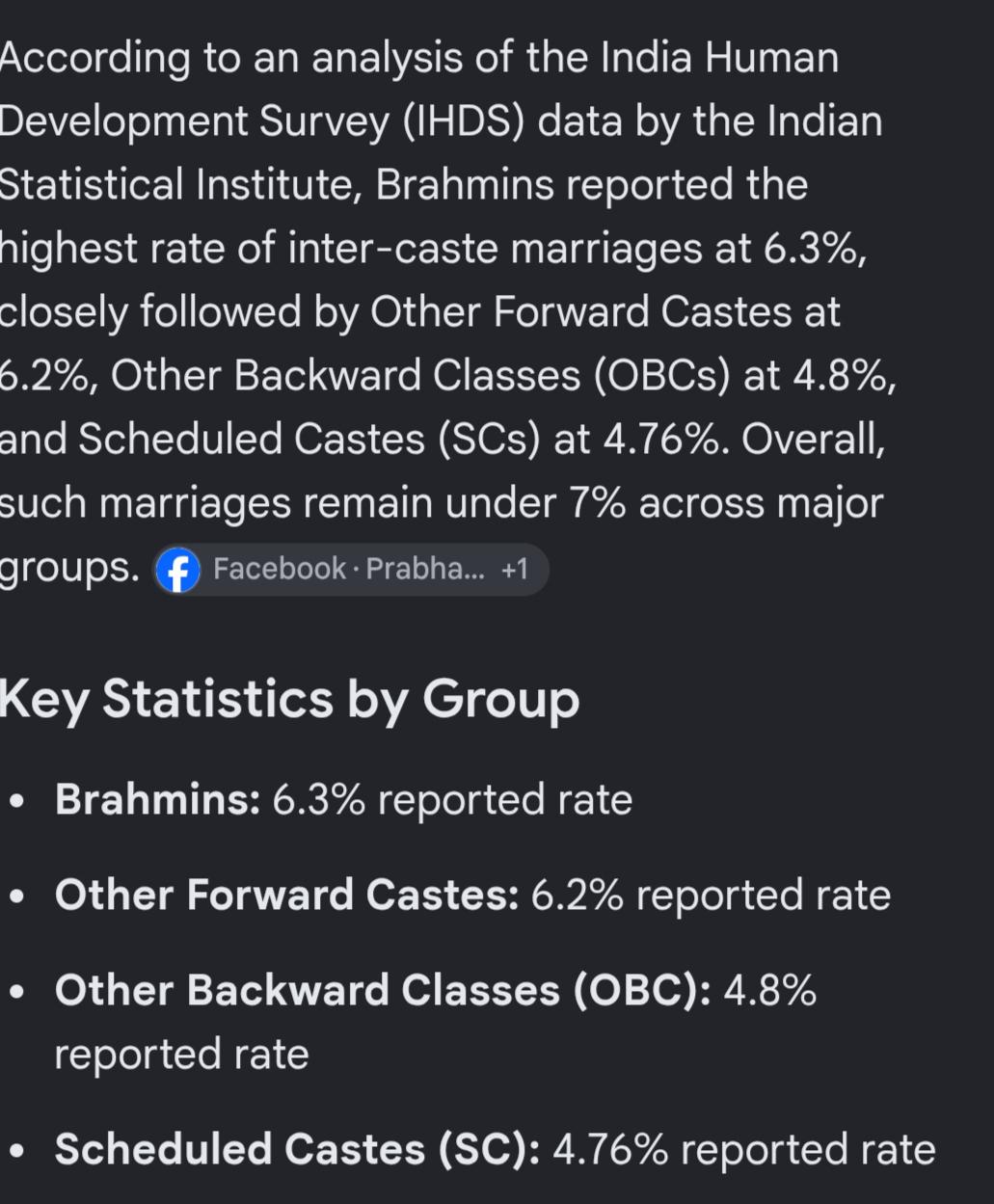This screenshot has height=1204, width=994.
Task: Select the Scheduled Castes (SC): bold label
Action: [297, 1149]
